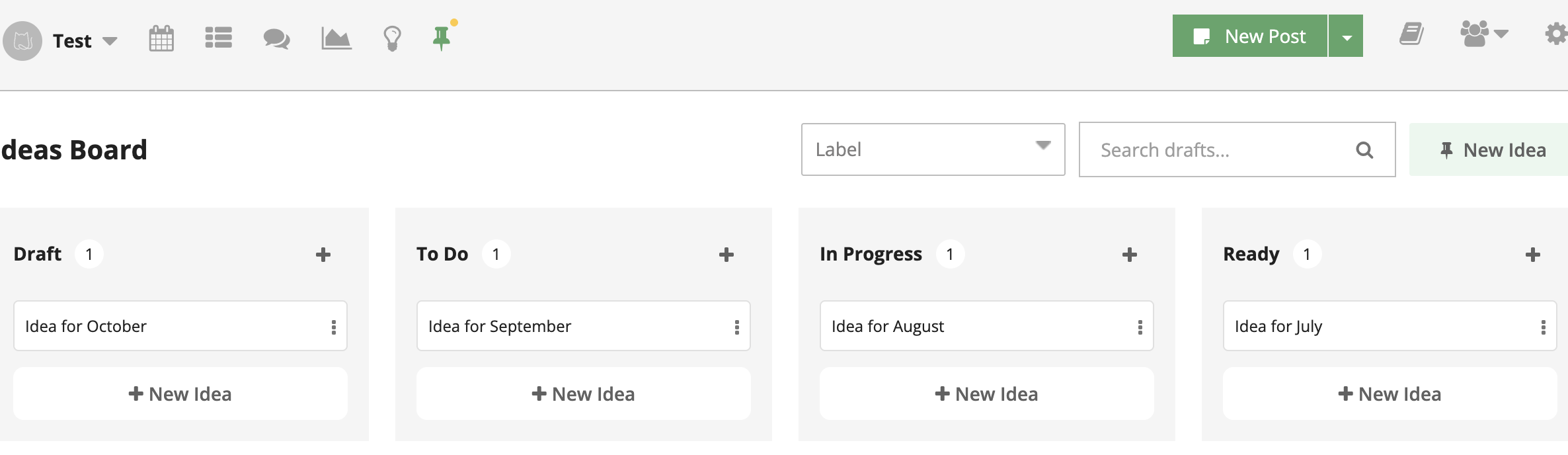This screenshot has height=455, width=1568.
Task: Open the book/guide icon
Action: pyautogui.click(x=1411, y=34)
